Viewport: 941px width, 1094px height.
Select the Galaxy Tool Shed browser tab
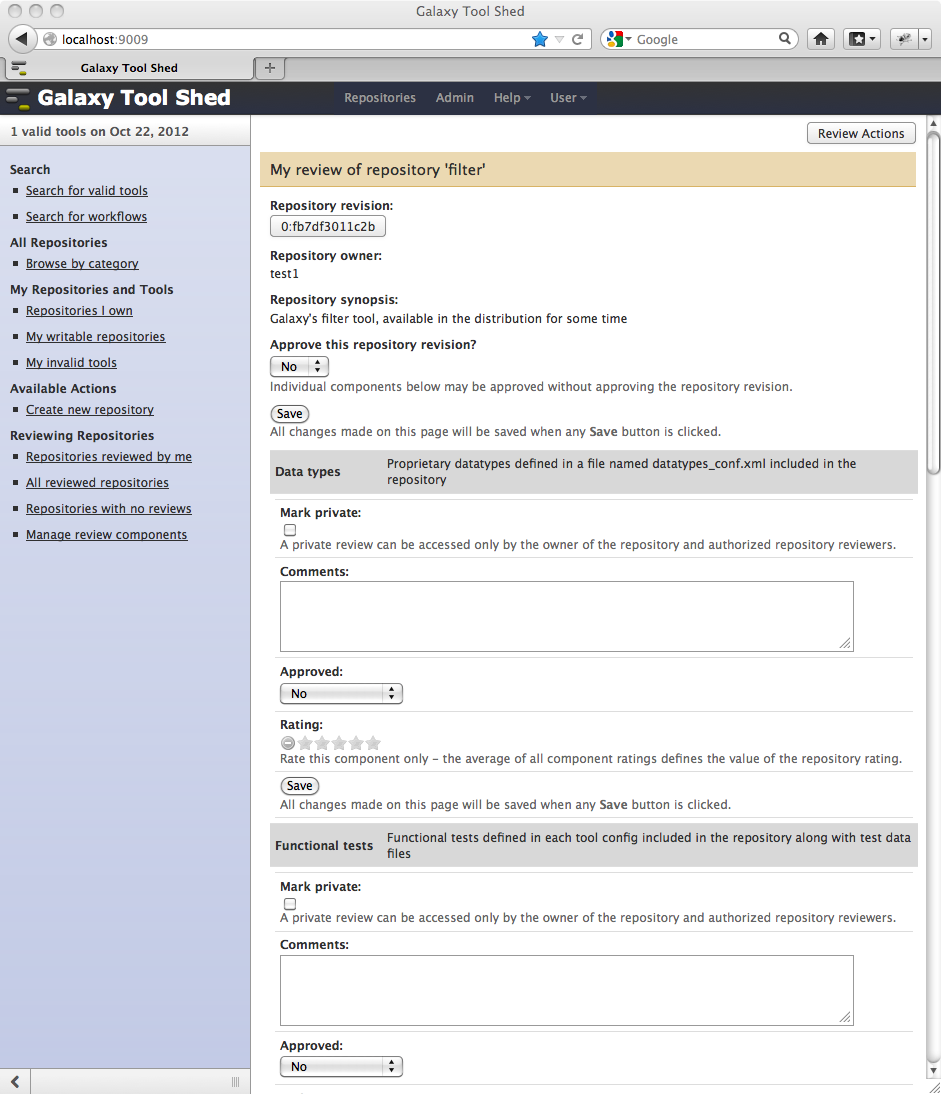pyautogui.click(x=129, y=68)
